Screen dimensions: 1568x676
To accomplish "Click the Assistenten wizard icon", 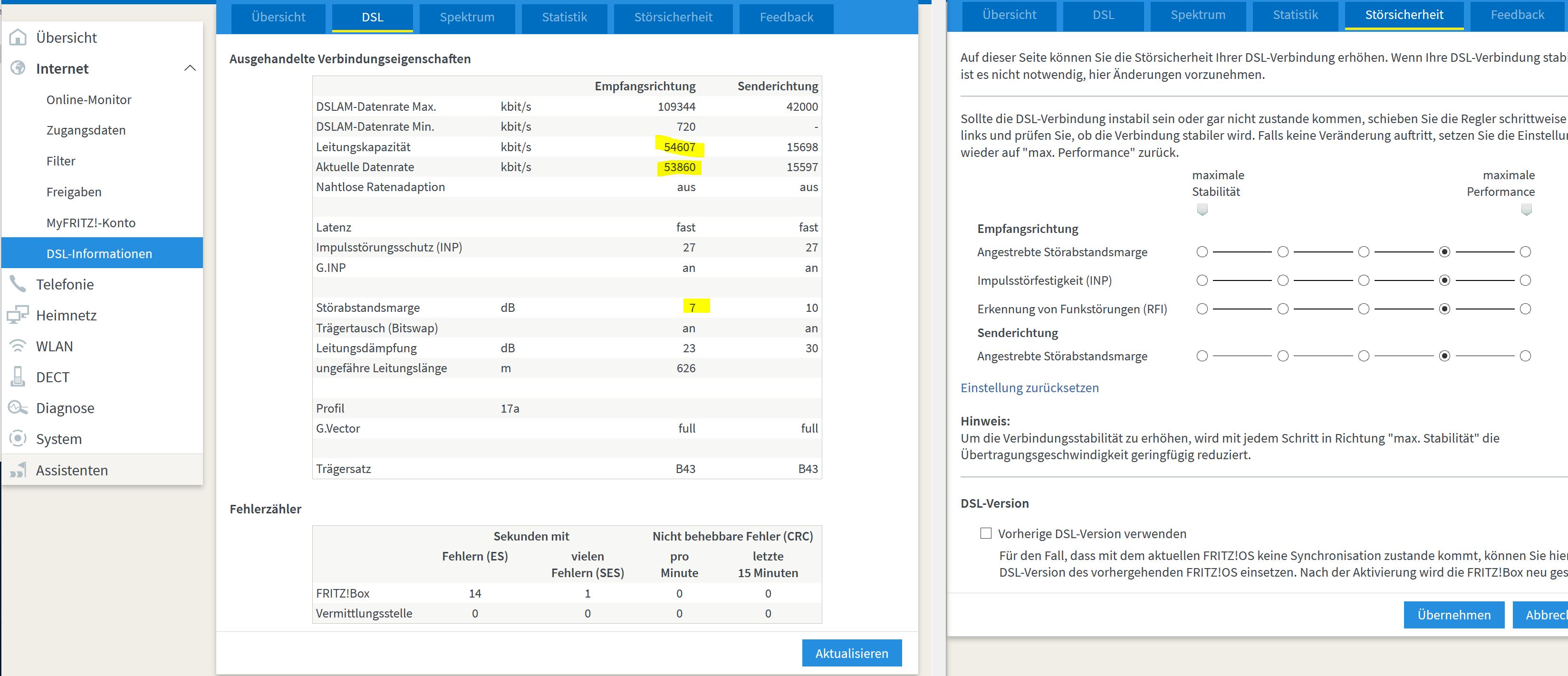I will point(18,470).
